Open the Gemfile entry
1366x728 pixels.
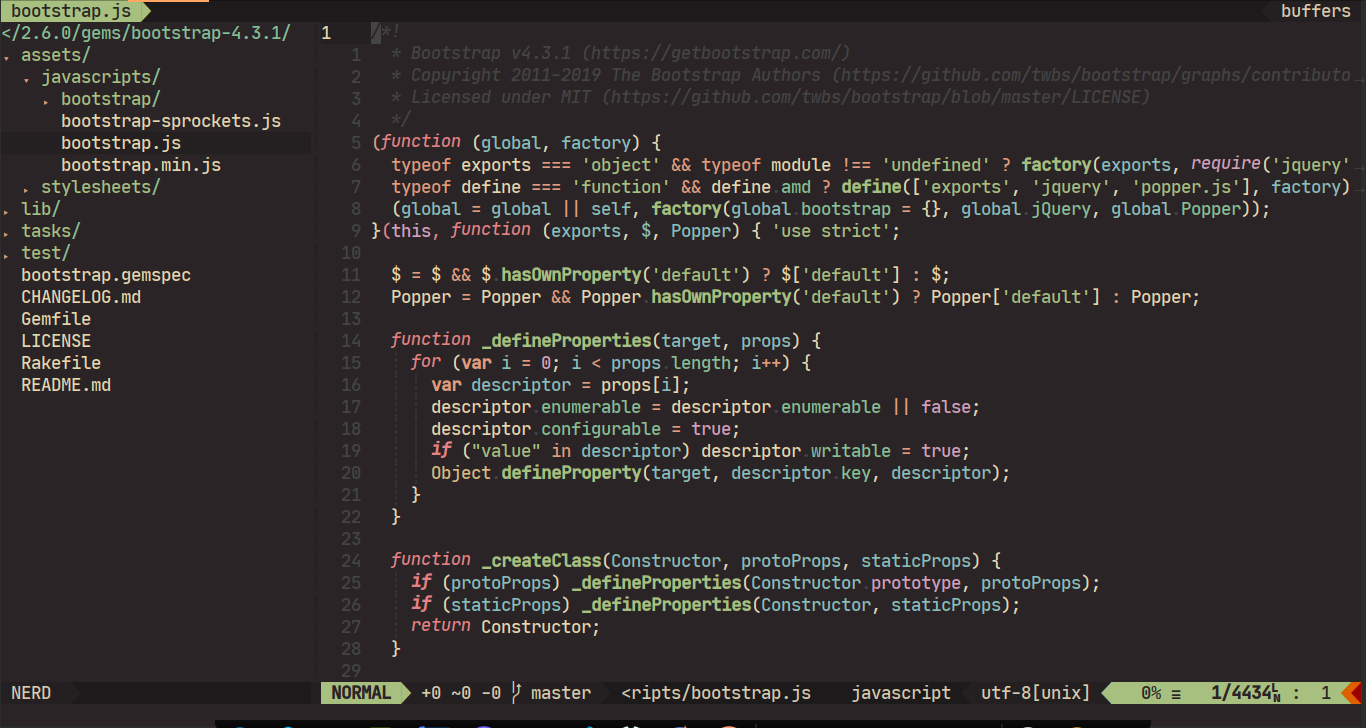click(x=56, y=319)
